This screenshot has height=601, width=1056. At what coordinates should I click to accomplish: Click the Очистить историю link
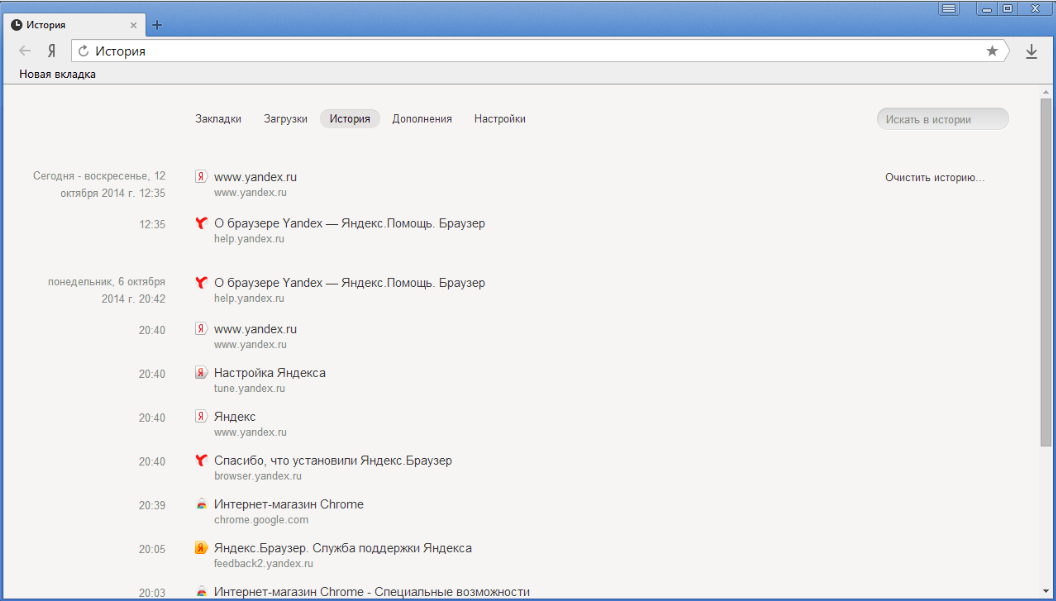(x=934, y=178)
